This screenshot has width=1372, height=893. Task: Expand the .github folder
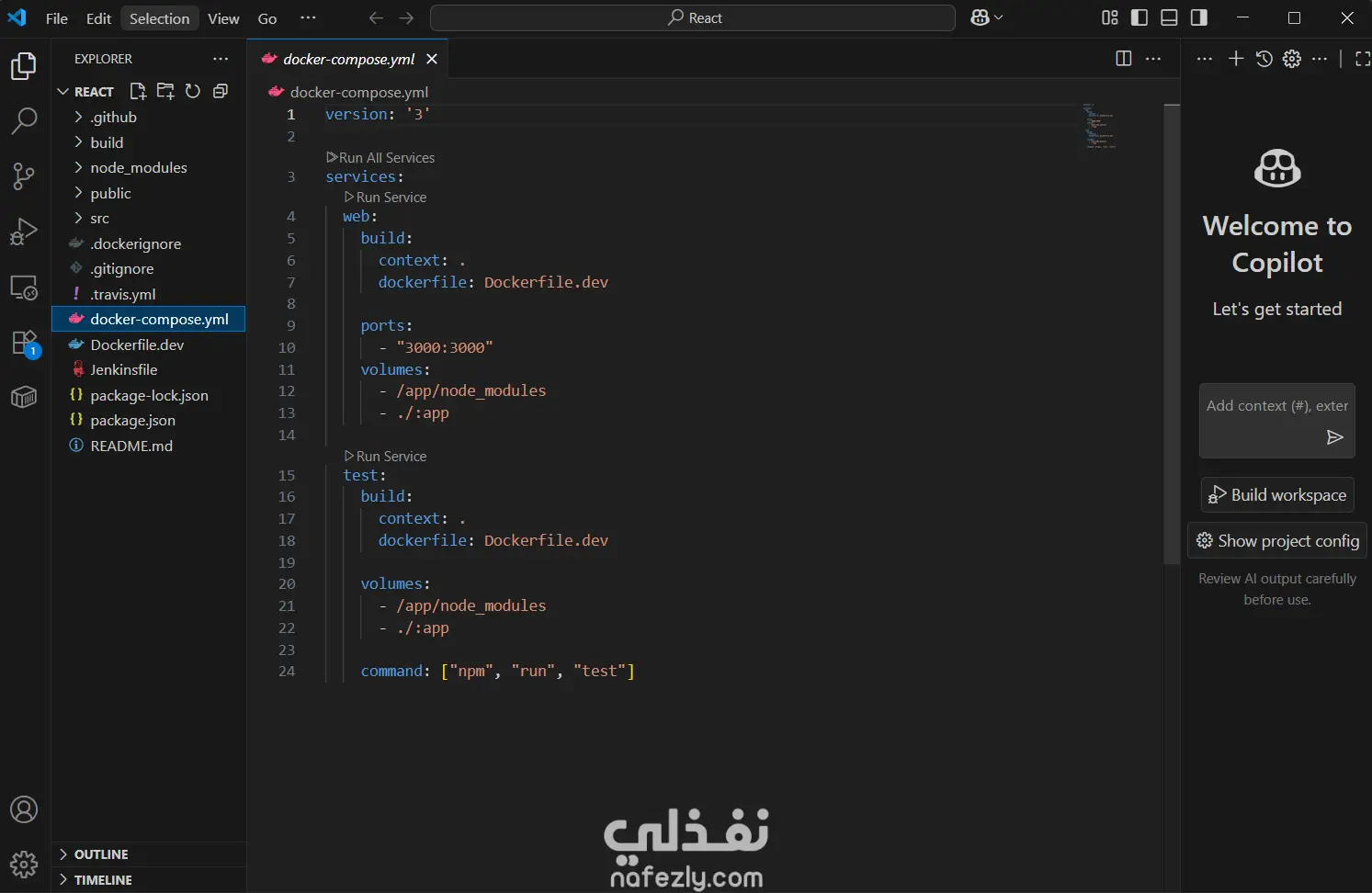[x=149, y=117]
